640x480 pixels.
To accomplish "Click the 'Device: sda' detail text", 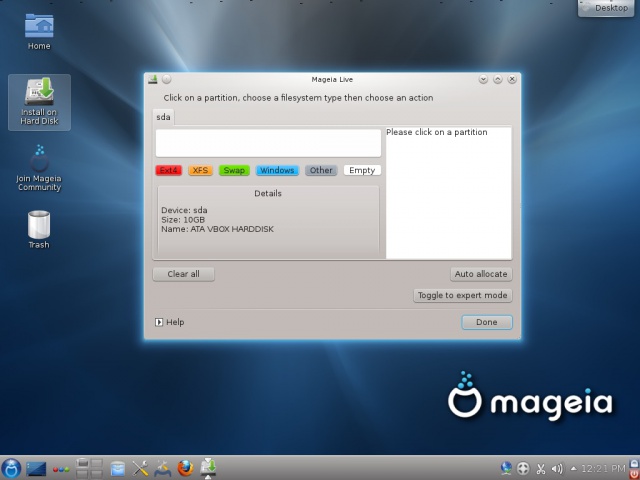I will click(184, 210).
